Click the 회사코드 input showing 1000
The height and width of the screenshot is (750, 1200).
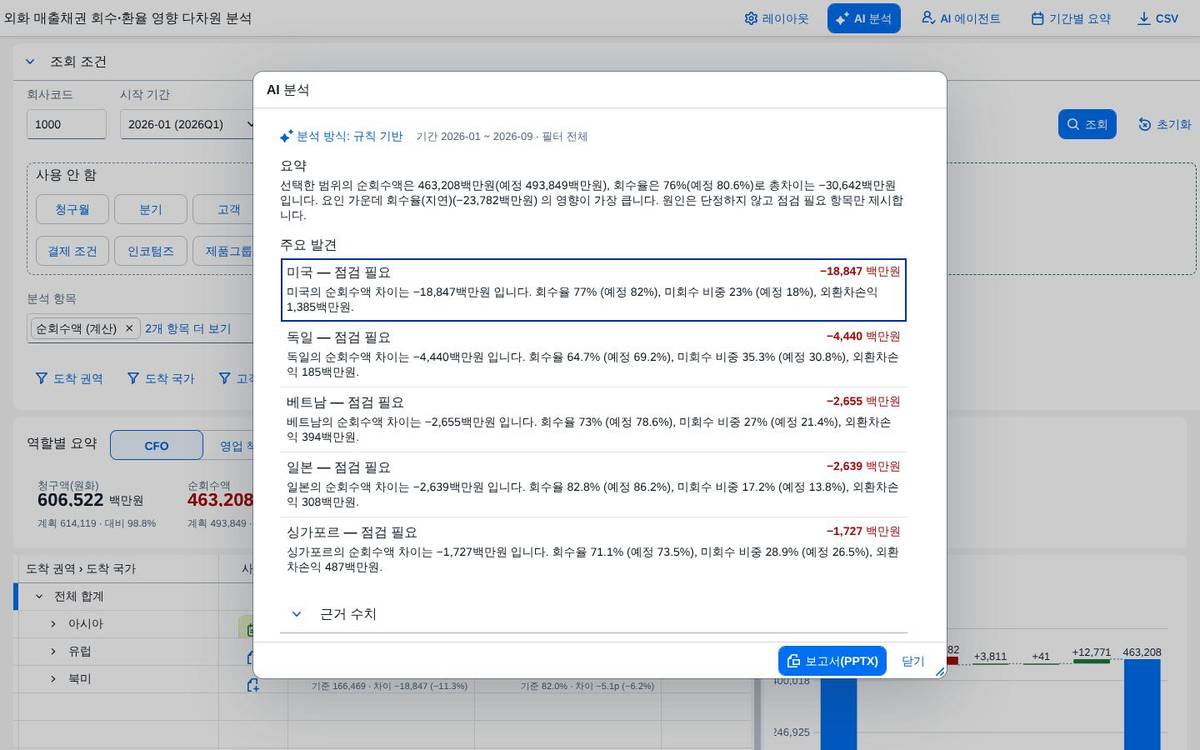(x=66, y=124)
